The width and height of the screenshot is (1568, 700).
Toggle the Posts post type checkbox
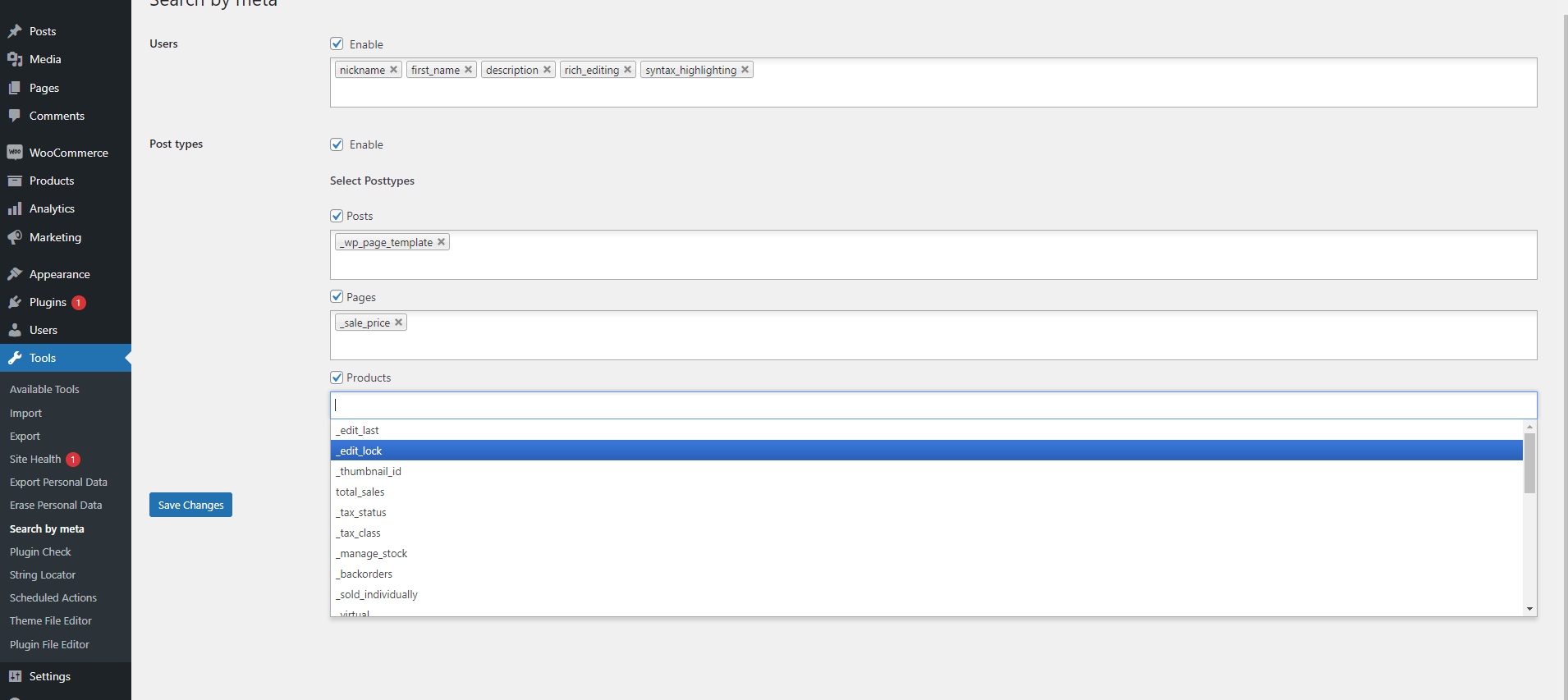coord(337,216)
